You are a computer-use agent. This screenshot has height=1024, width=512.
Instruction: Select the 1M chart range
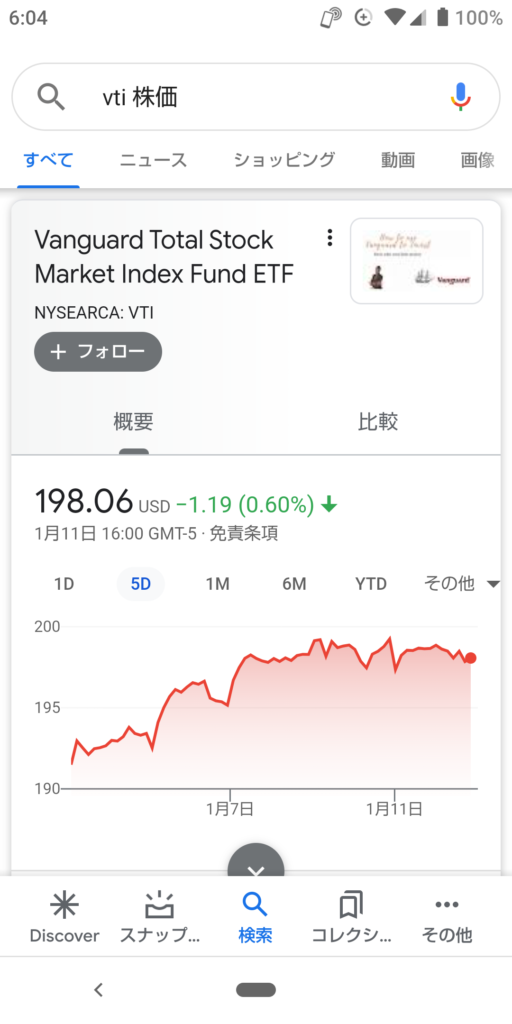tap(217, 584)
